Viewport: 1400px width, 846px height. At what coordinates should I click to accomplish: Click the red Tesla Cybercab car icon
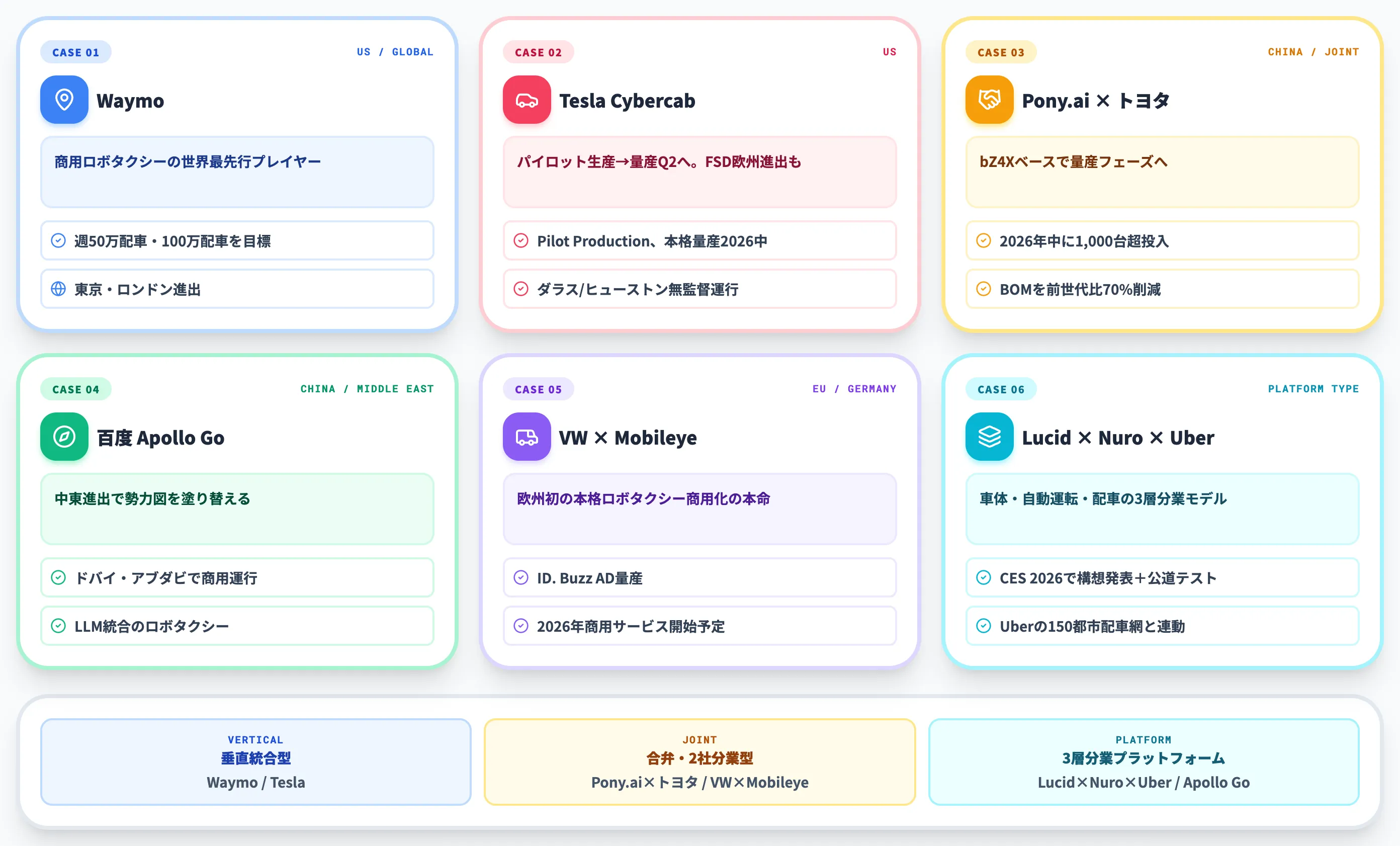pos(527,100)
